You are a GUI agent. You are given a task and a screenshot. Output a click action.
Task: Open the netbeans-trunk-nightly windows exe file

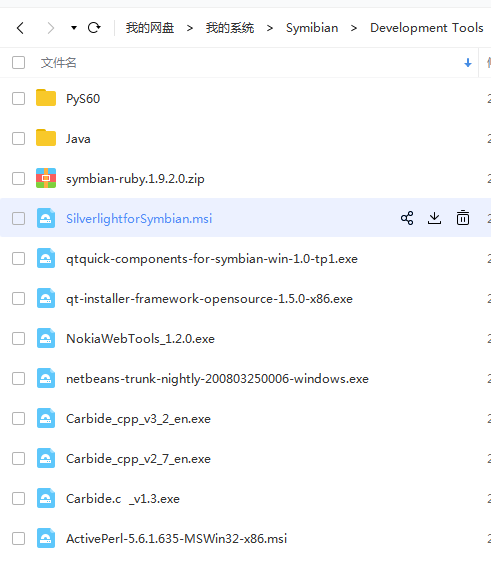click(217, 379)
